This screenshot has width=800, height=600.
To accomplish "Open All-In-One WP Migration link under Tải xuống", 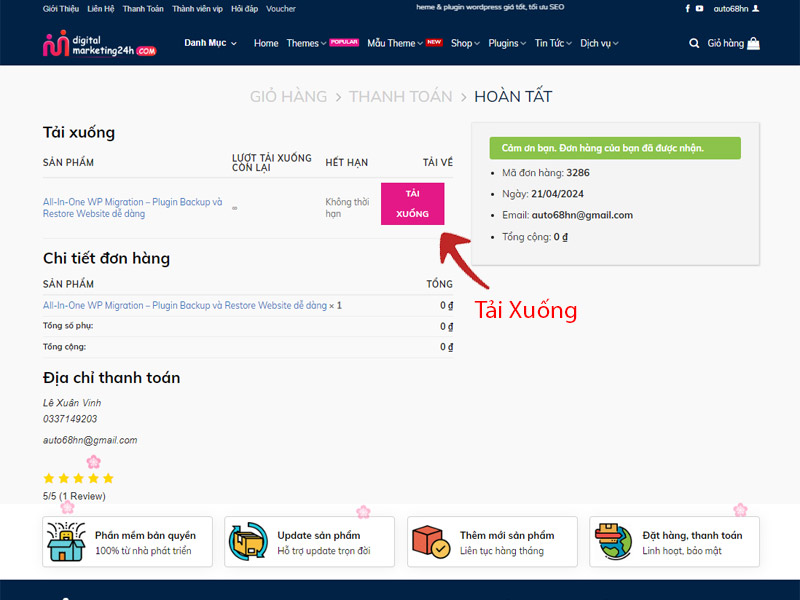I will [x=133, y=208].
